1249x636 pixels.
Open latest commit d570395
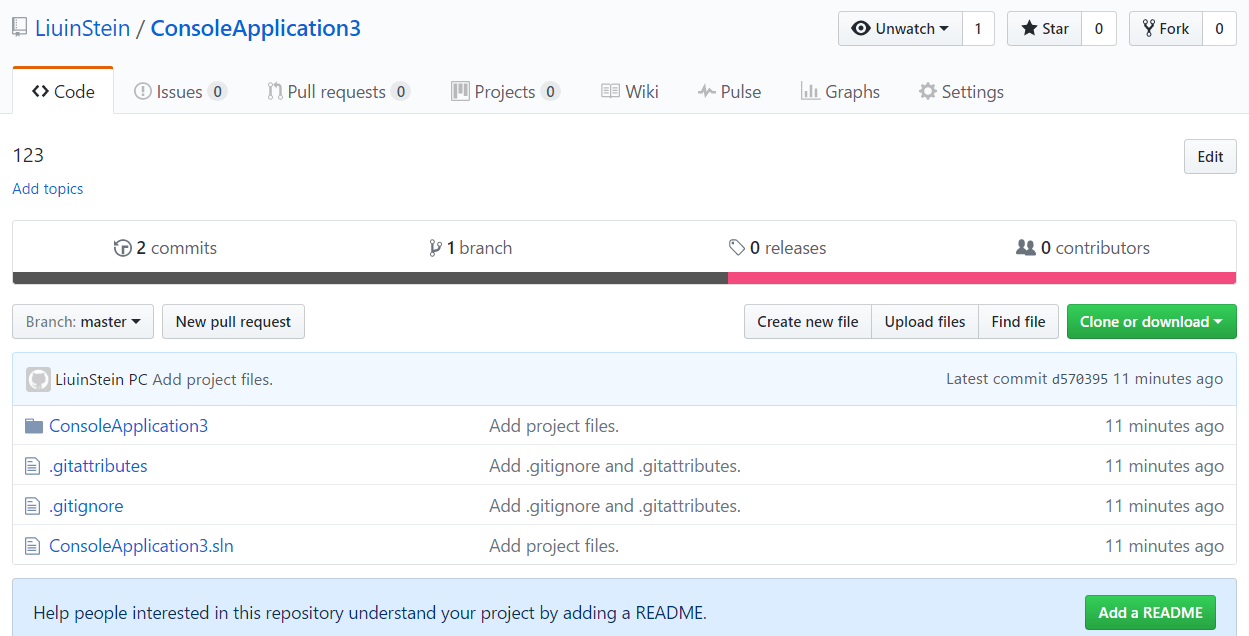(1079, 380)
